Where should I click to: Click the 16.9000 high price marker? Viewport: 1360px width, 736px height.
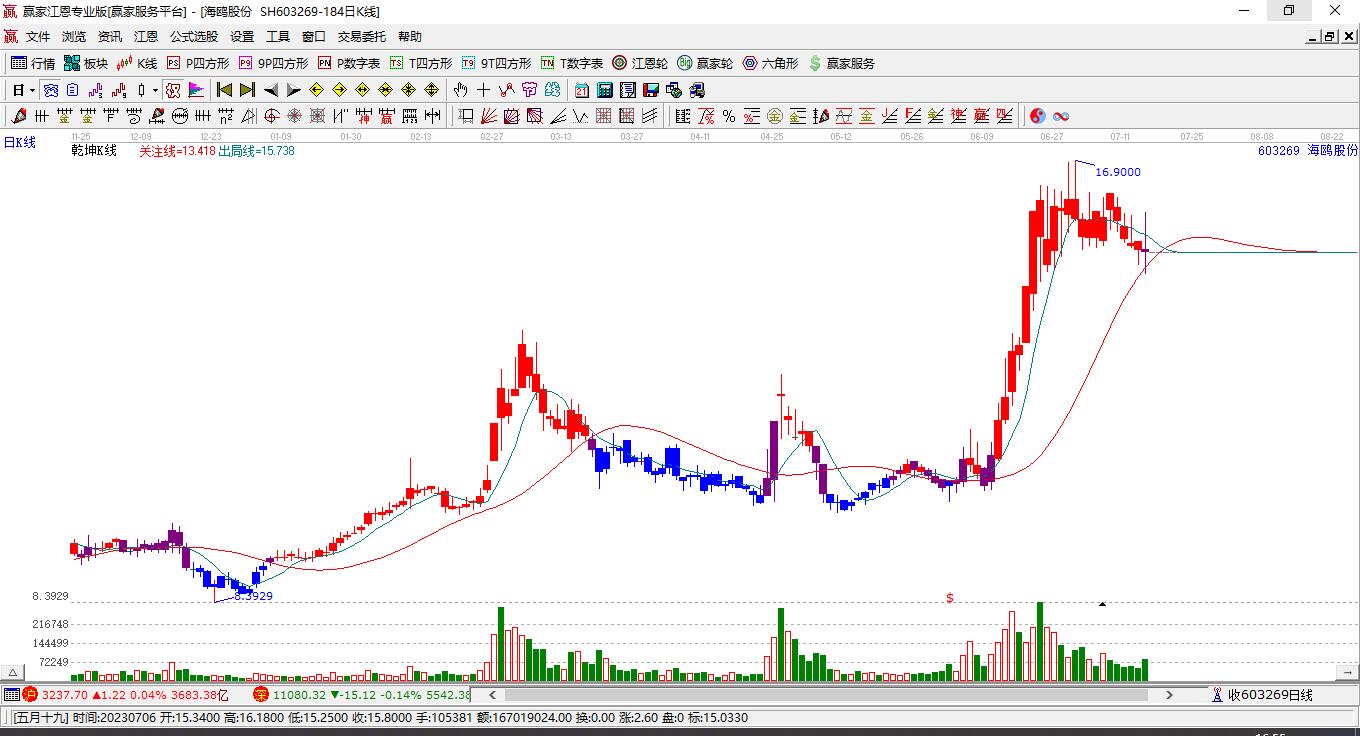click(1118, 172)
